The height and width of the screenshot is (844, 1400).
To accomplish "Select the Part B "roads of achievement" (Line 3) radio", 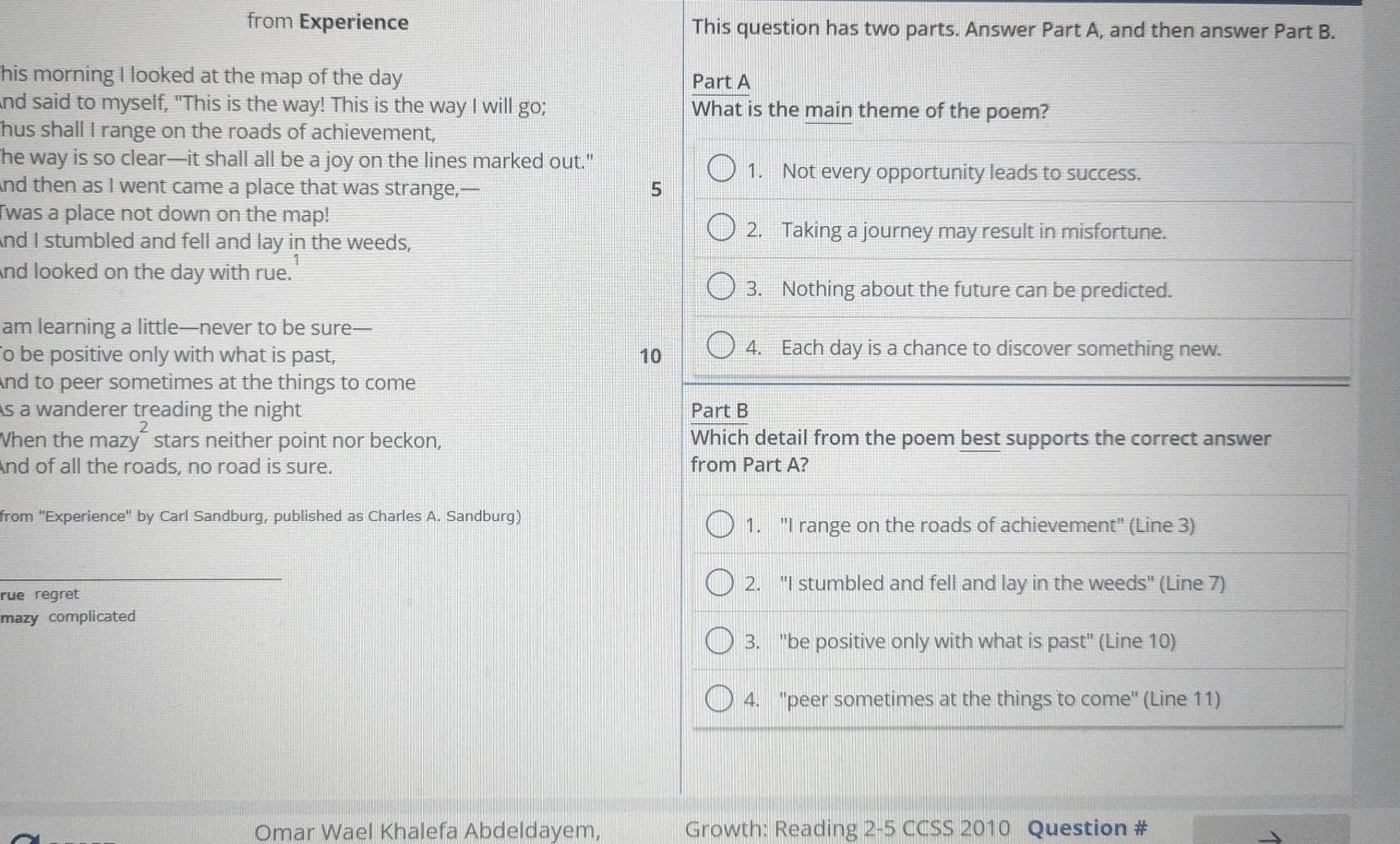I will [x=719, y=524].
